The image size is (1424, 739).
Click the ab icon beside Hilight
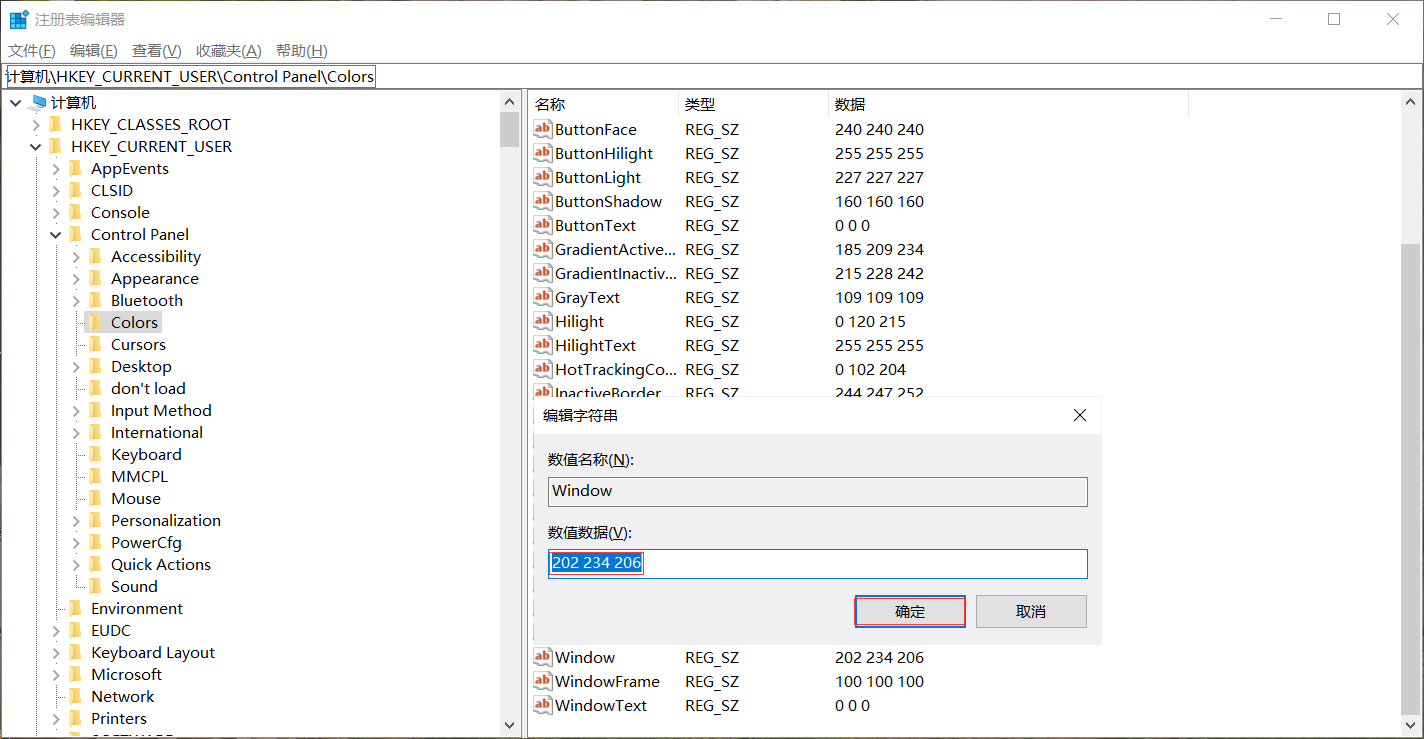542,321
